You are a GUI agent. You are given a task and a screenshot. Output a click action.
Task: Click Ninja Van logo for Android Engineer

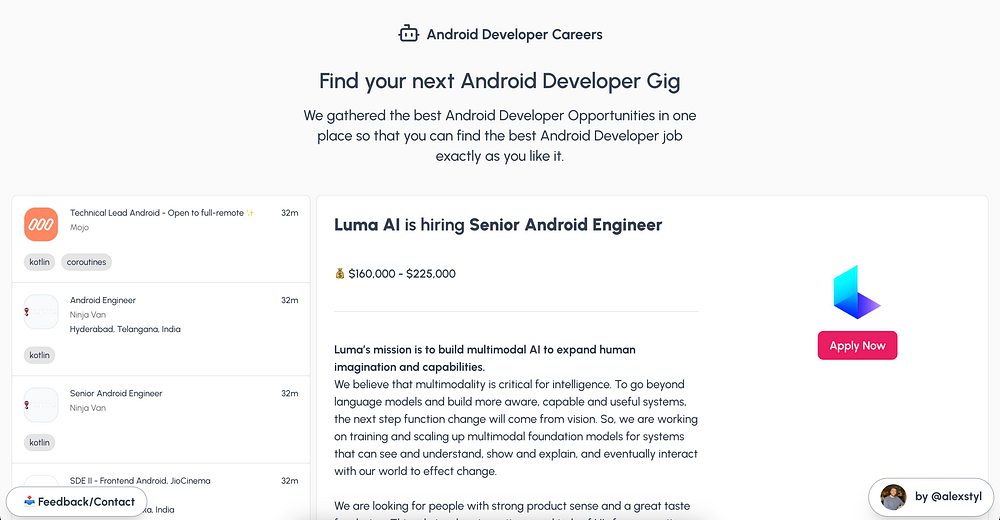click(41, 312)
